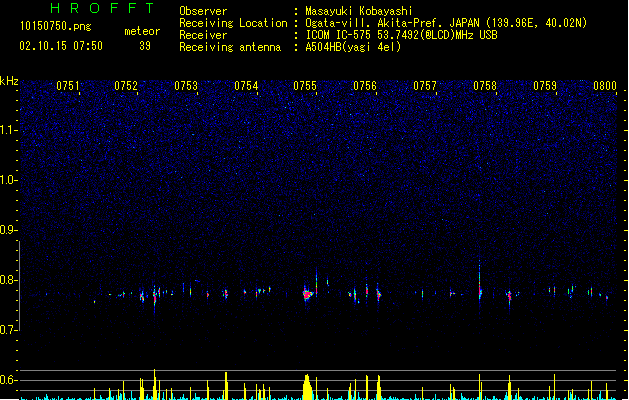Click the 0755 time marker
This screenshot has width=629, height=400.
(305, 86)
